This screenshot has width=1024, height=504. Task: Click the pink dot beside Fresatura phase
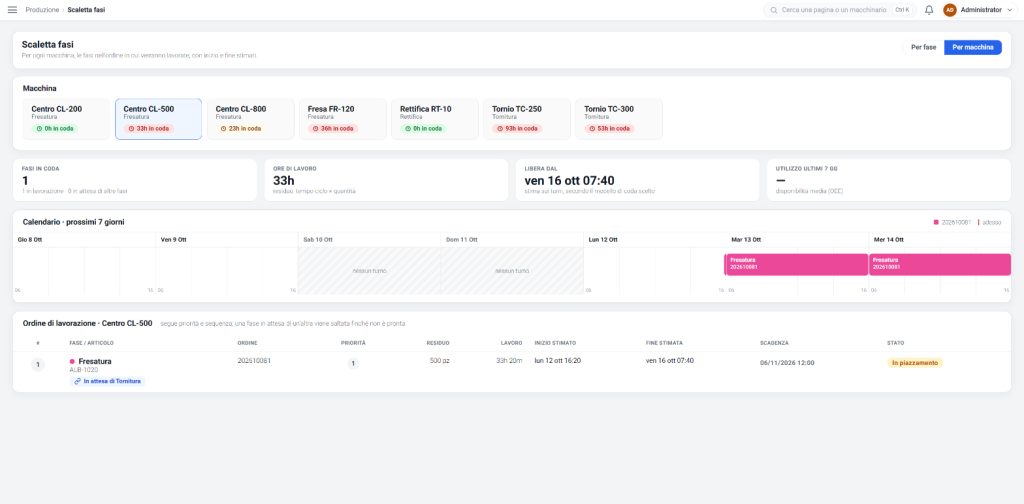[72, 361]
